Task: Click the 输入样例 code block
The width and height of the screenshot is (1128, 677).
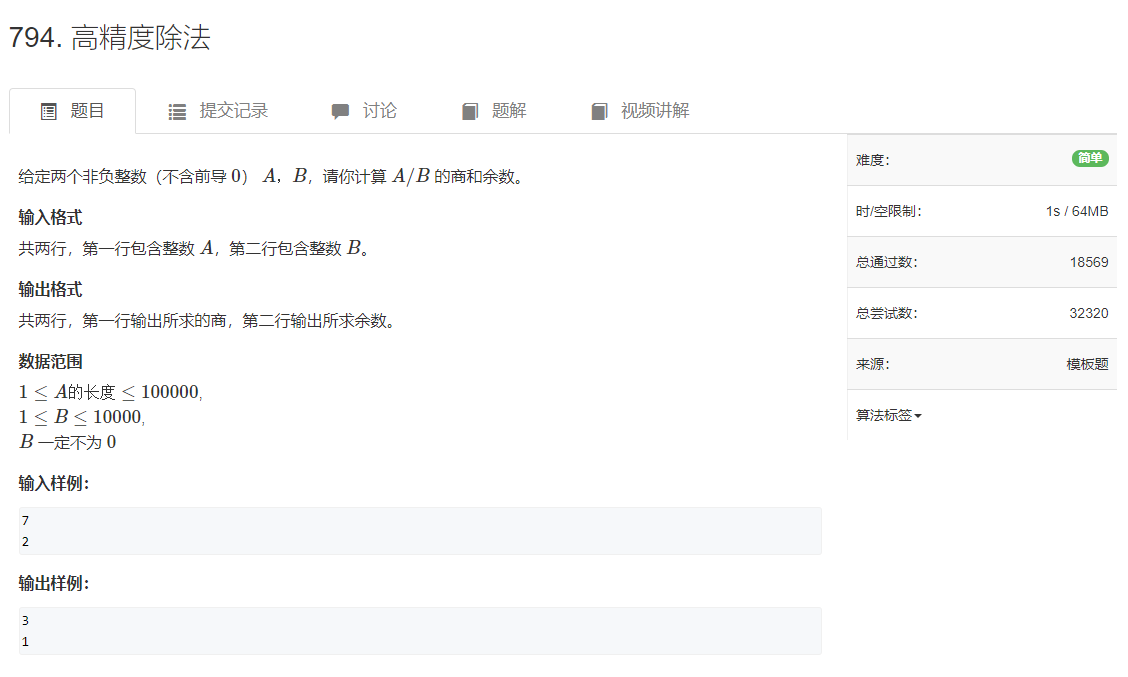Action: click(x=420, y=530)
